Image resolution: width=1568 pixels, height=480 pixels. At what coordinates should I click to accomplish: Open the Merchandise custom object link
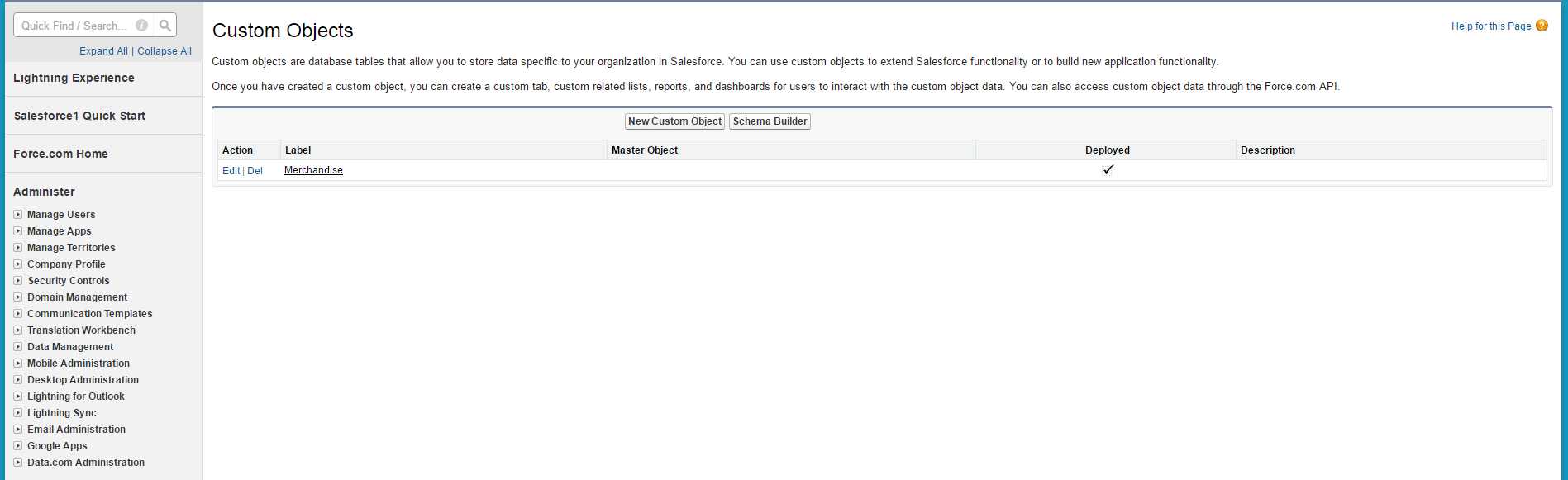click(313, 170)
